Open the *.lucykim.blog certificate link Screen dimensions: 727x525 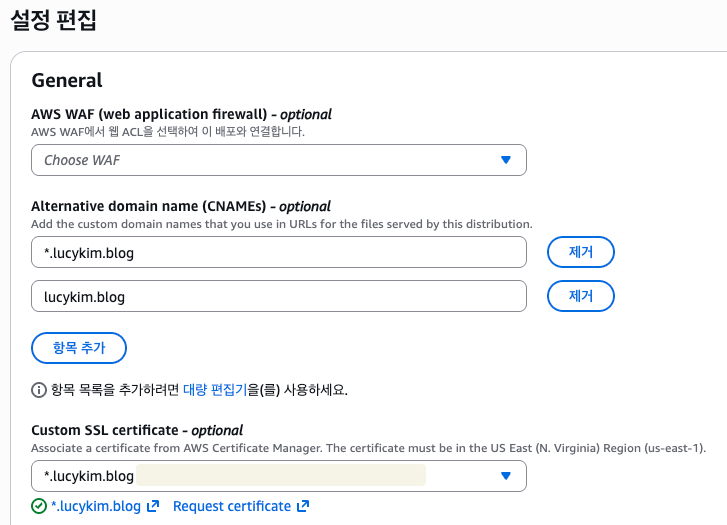pos(96,506)
